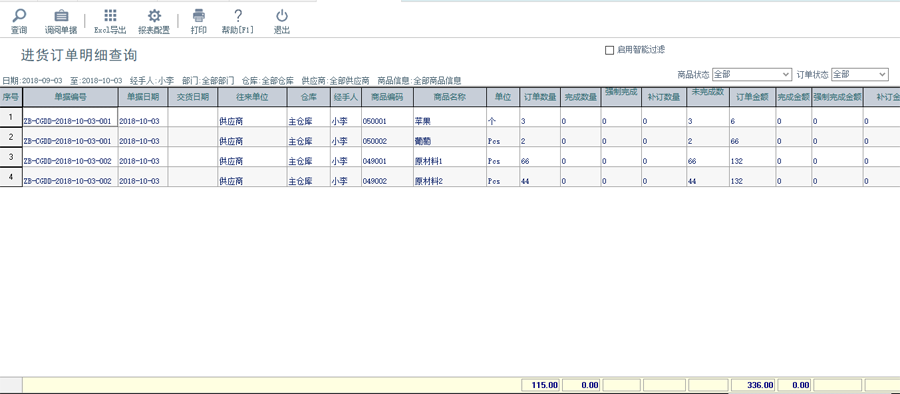This screenshot has width=900, height=394.
Task: Select row number 1 header
Action: (x=11, y=117)
